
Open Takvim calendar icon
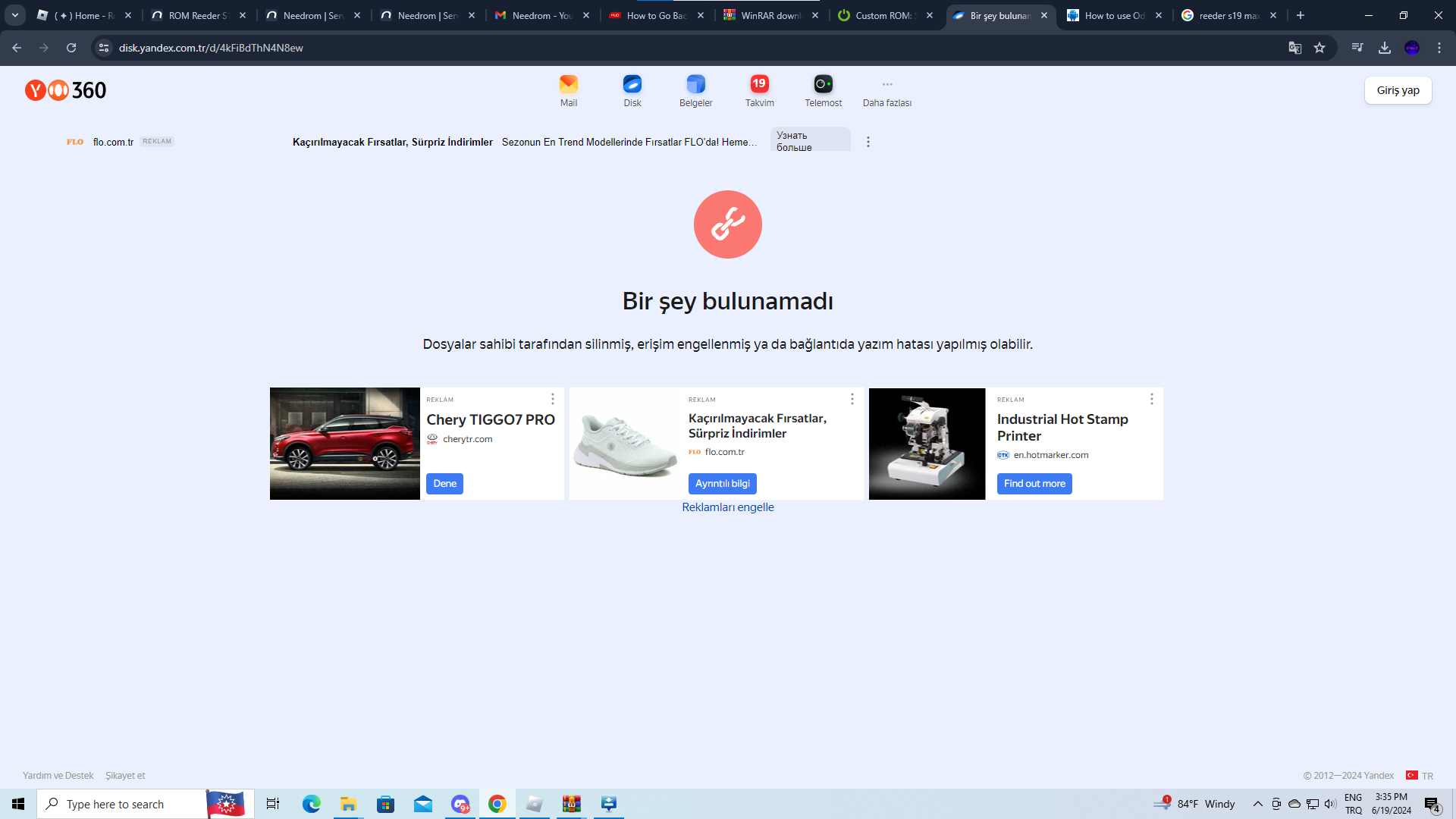pyautogui.click(x=759, y=84)
